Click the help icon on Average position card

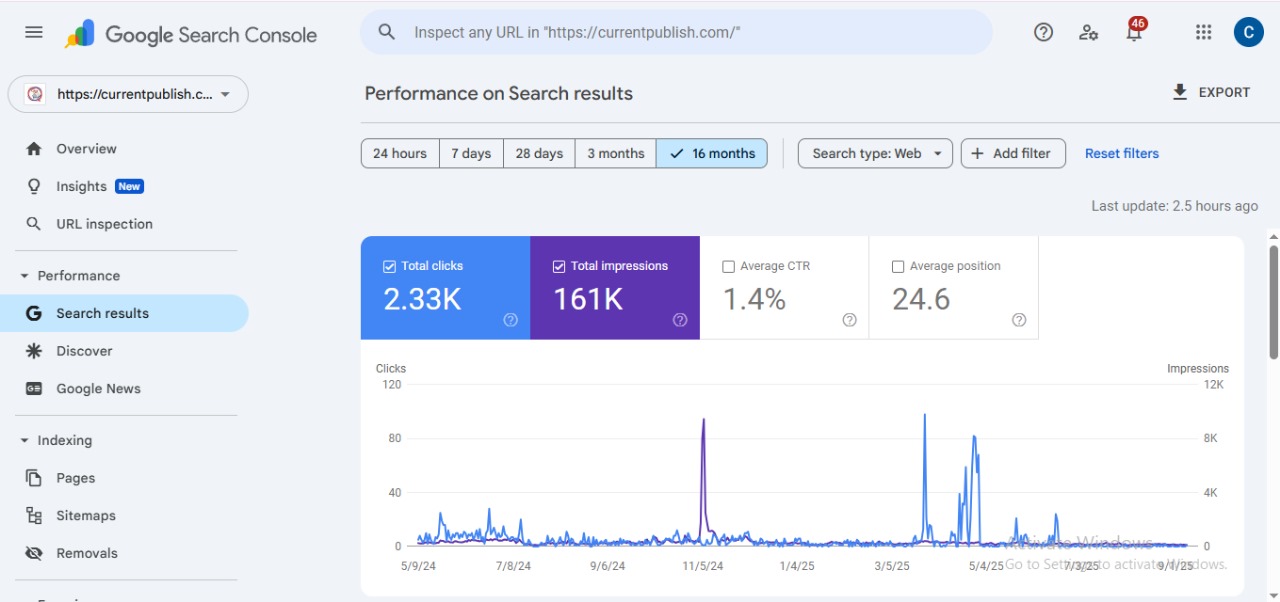click(1018, 320)
